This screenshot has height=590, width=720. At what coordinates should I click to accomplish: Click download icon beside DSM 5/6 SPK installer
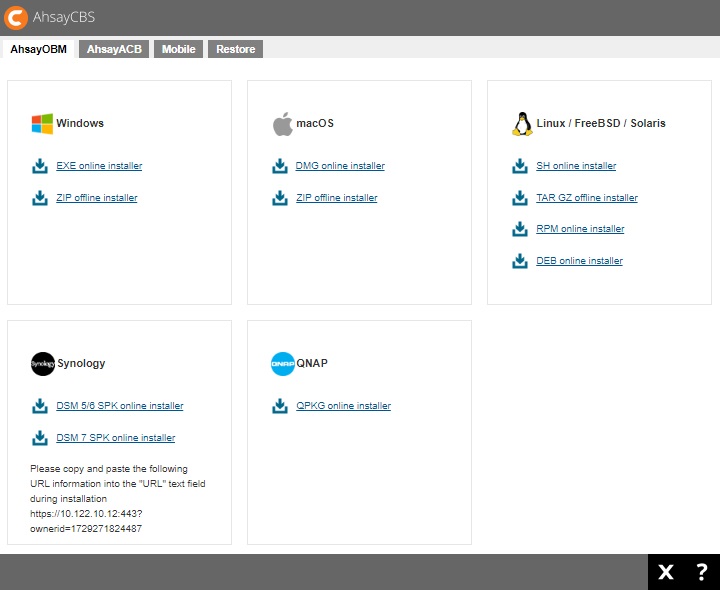tap(40, 406)
